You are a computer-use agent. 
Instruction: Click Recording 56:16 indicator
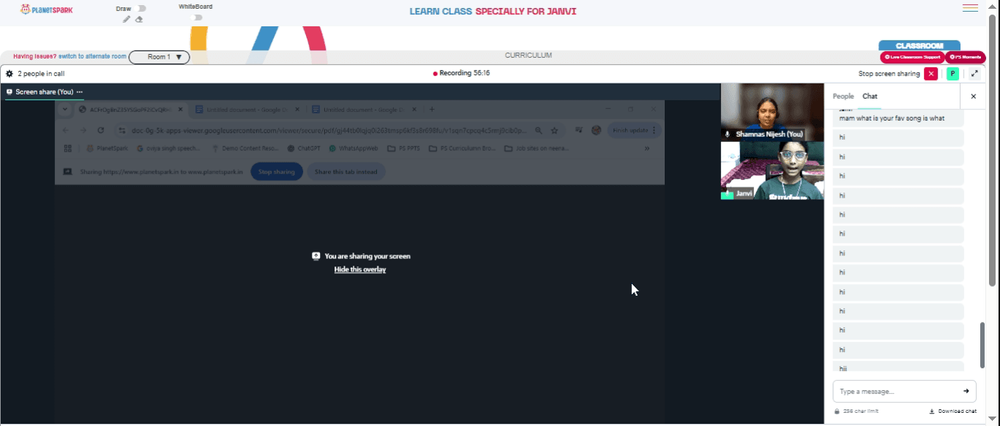click(x=462, y=73)
